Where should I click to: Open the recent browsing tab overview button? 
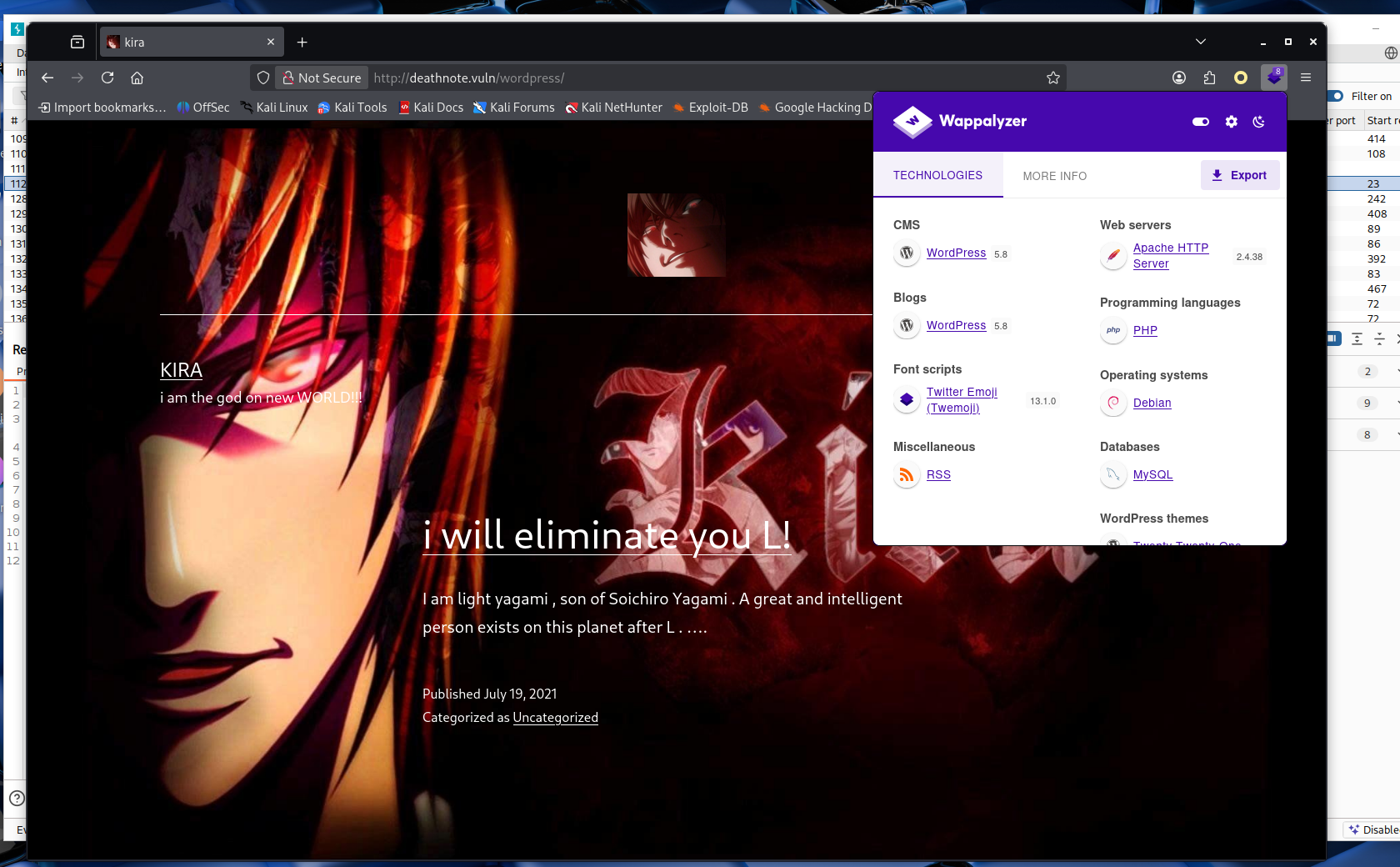[x=77, y=42]
